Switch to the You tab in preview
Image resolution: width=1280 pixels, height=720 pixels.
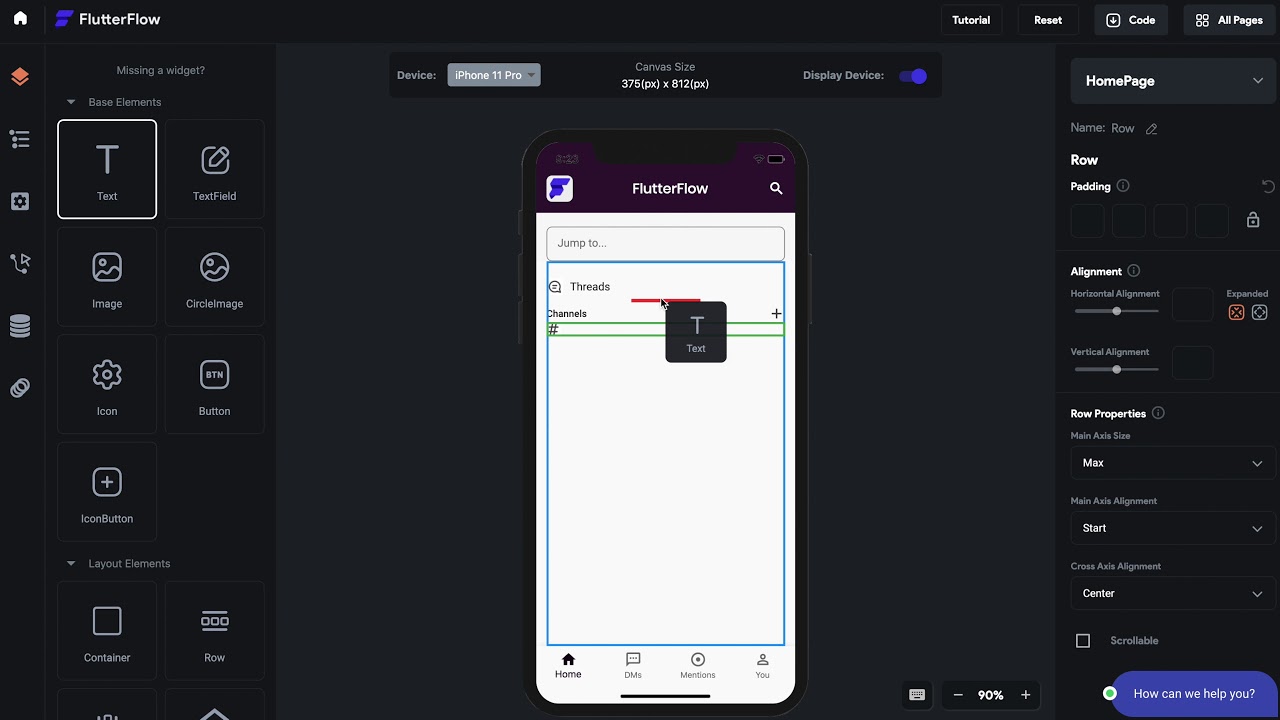point(762,666)
